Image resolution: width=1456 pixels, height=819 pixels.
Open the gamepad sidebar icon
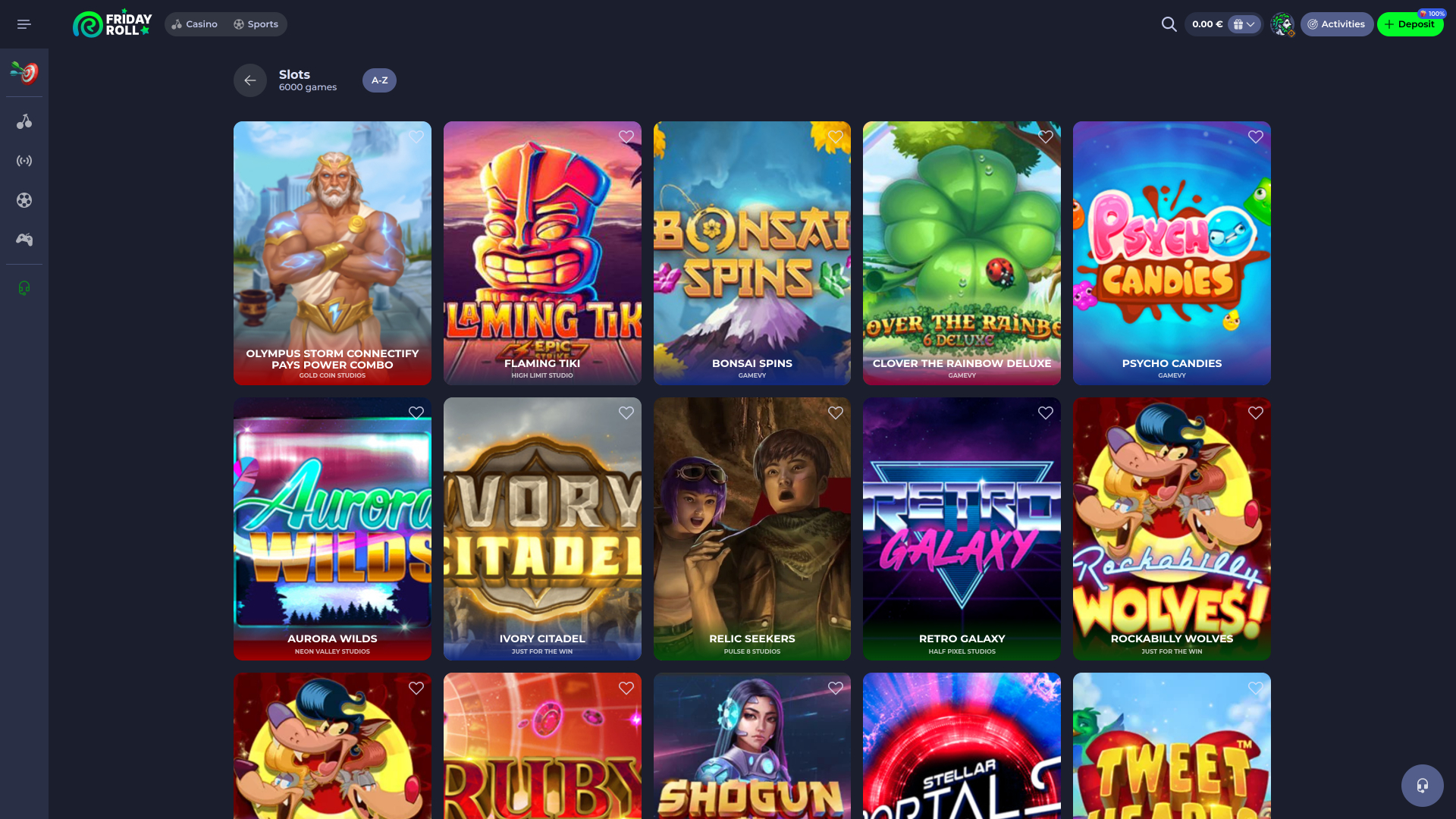coord(24,240)
